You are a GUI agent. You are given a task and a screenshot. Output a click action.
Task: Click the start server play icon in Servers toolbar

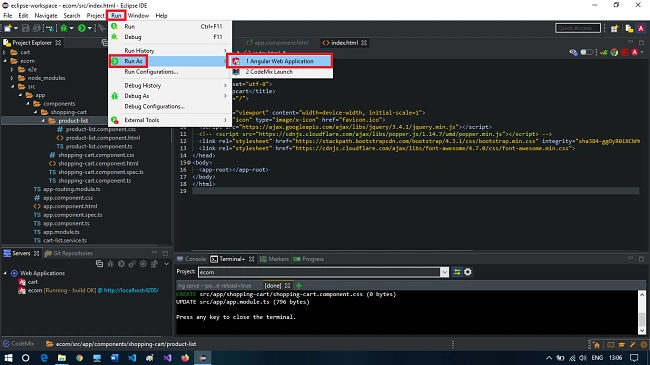[121, 264]
